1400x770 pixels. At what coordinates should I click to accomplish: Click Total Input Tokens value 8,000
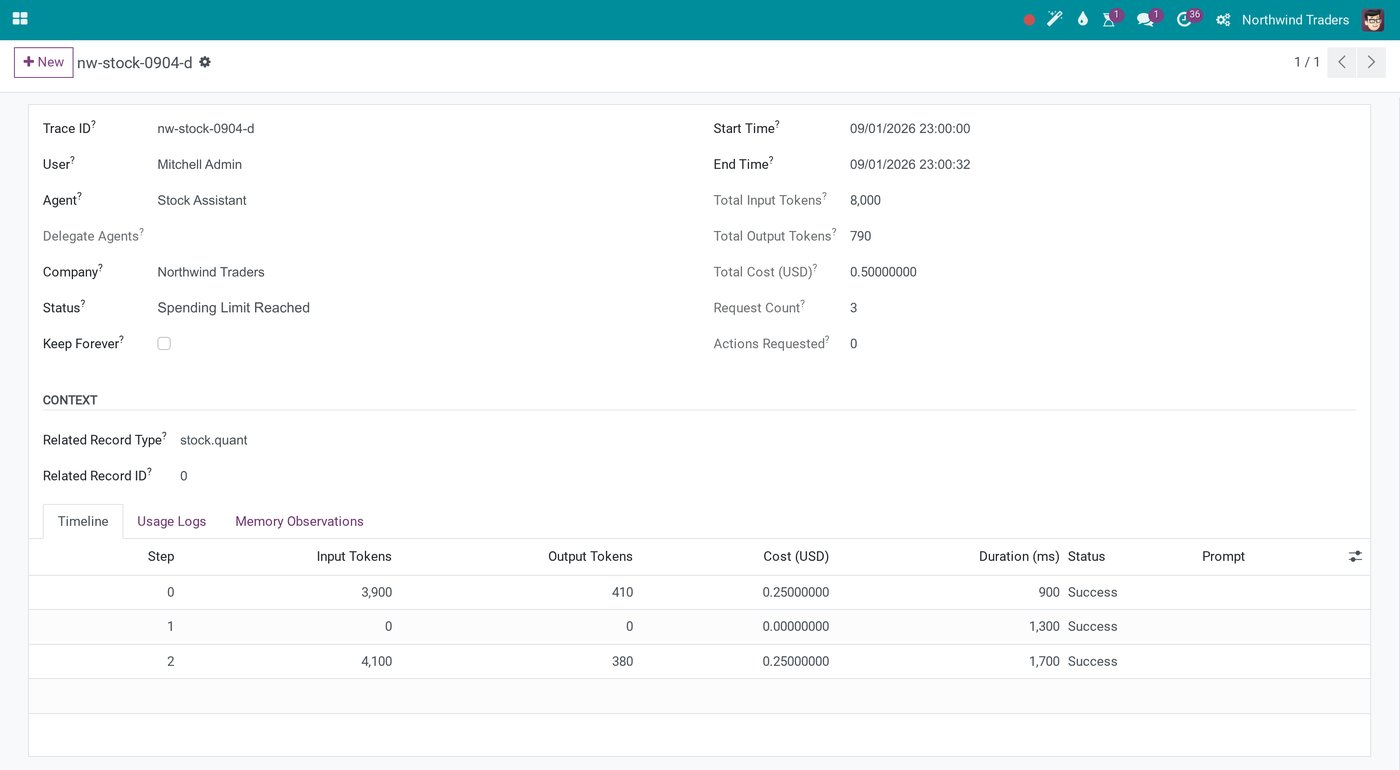[x=865, y=200]
